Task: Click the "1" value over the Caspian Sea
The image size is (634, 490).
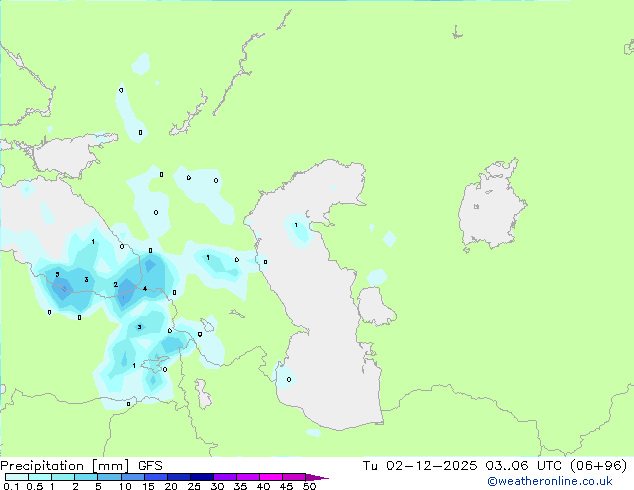Action: 296,225
